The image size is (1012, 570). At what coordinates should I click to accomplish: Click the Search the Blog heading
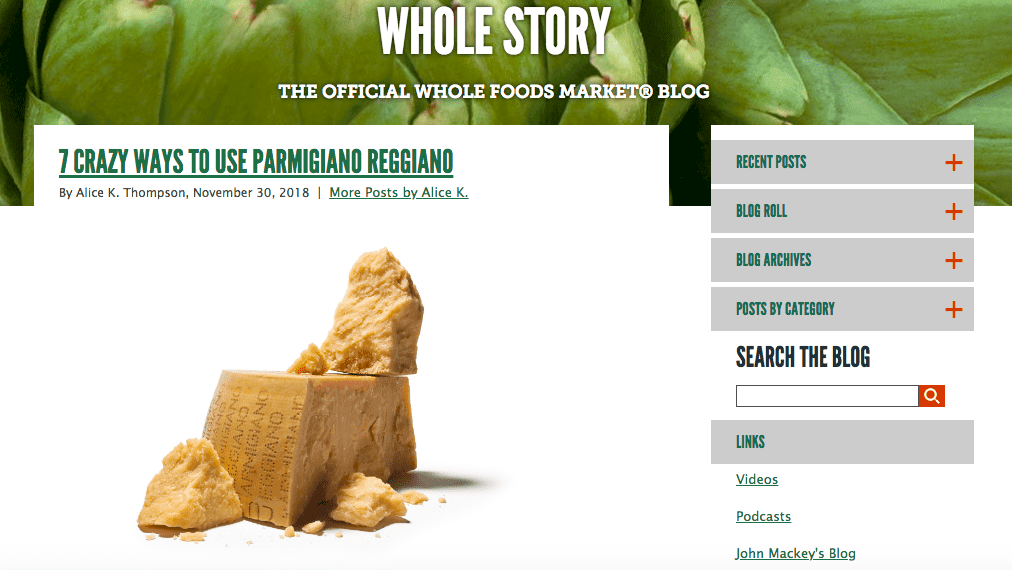click(x=803, y=357)
